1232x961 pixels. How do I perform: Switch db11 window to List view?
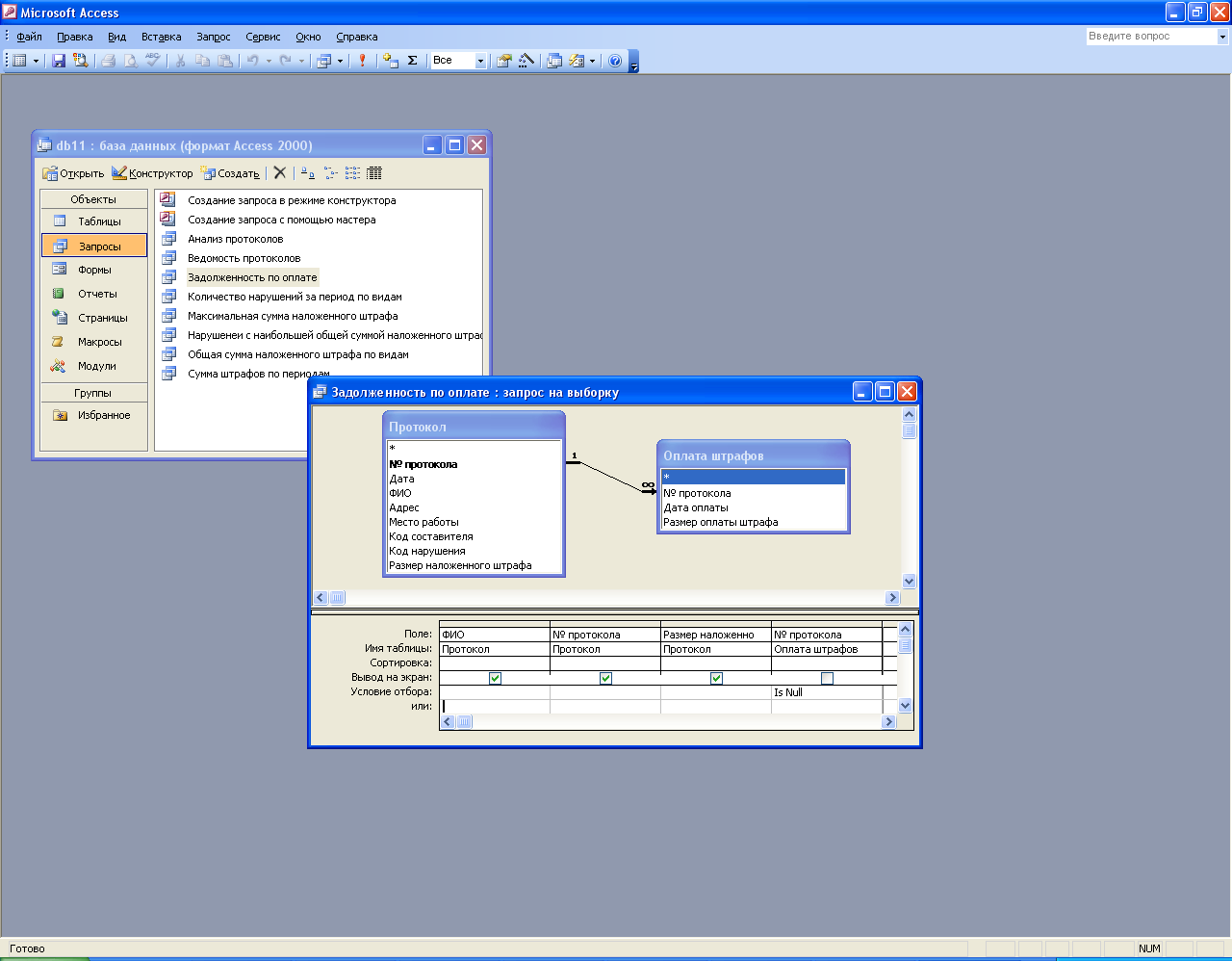[352, 173]
